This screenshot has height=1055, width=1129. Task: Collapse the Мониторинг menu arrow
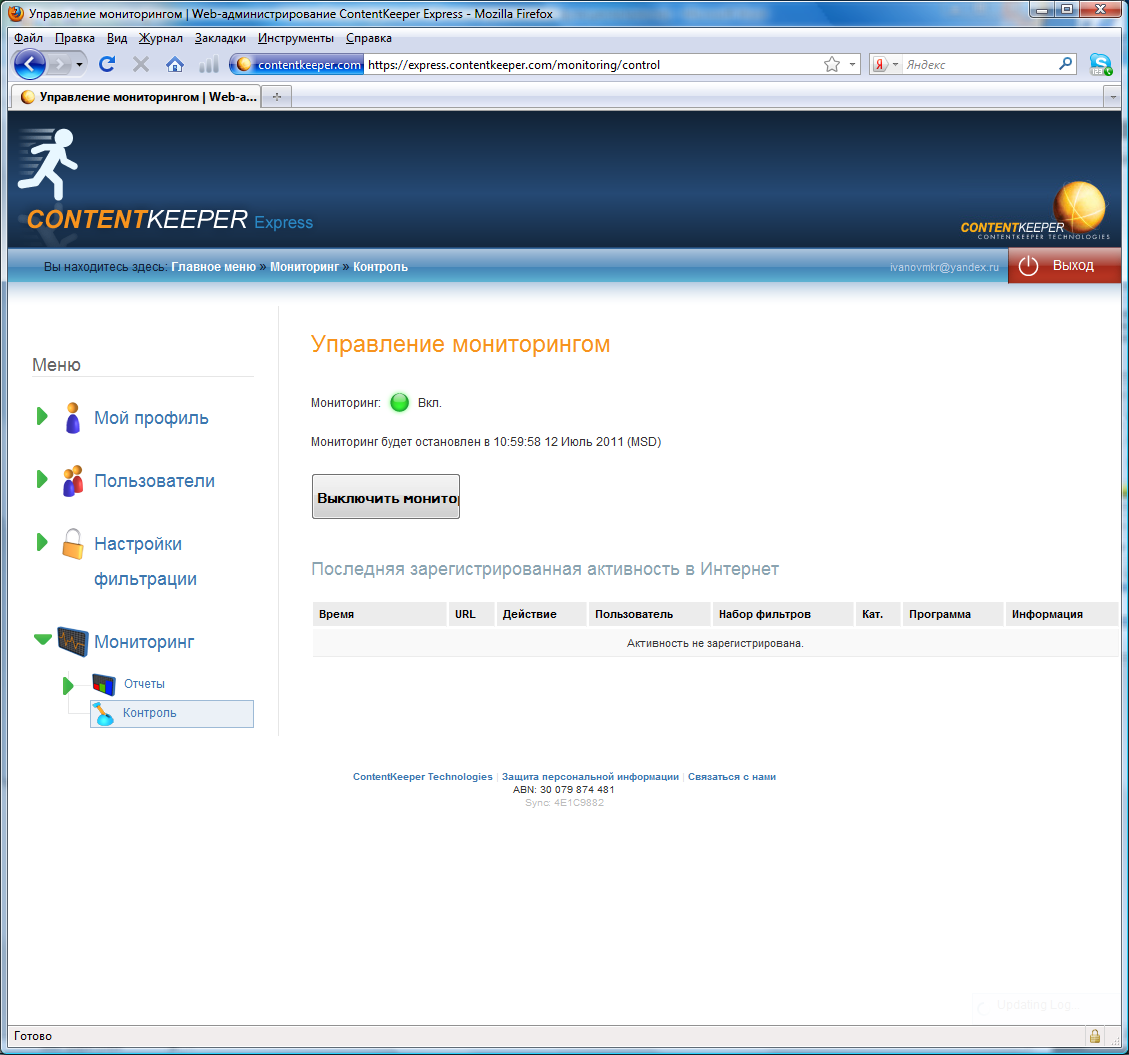(42, 639)
